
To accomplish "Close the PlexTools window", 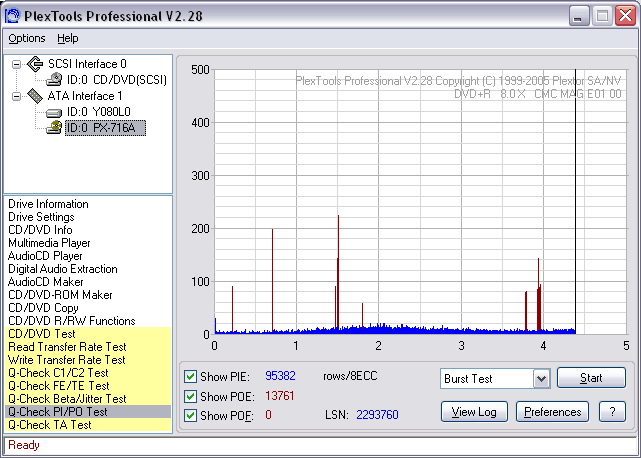I will pyautogui.click(x=625, y=16).
